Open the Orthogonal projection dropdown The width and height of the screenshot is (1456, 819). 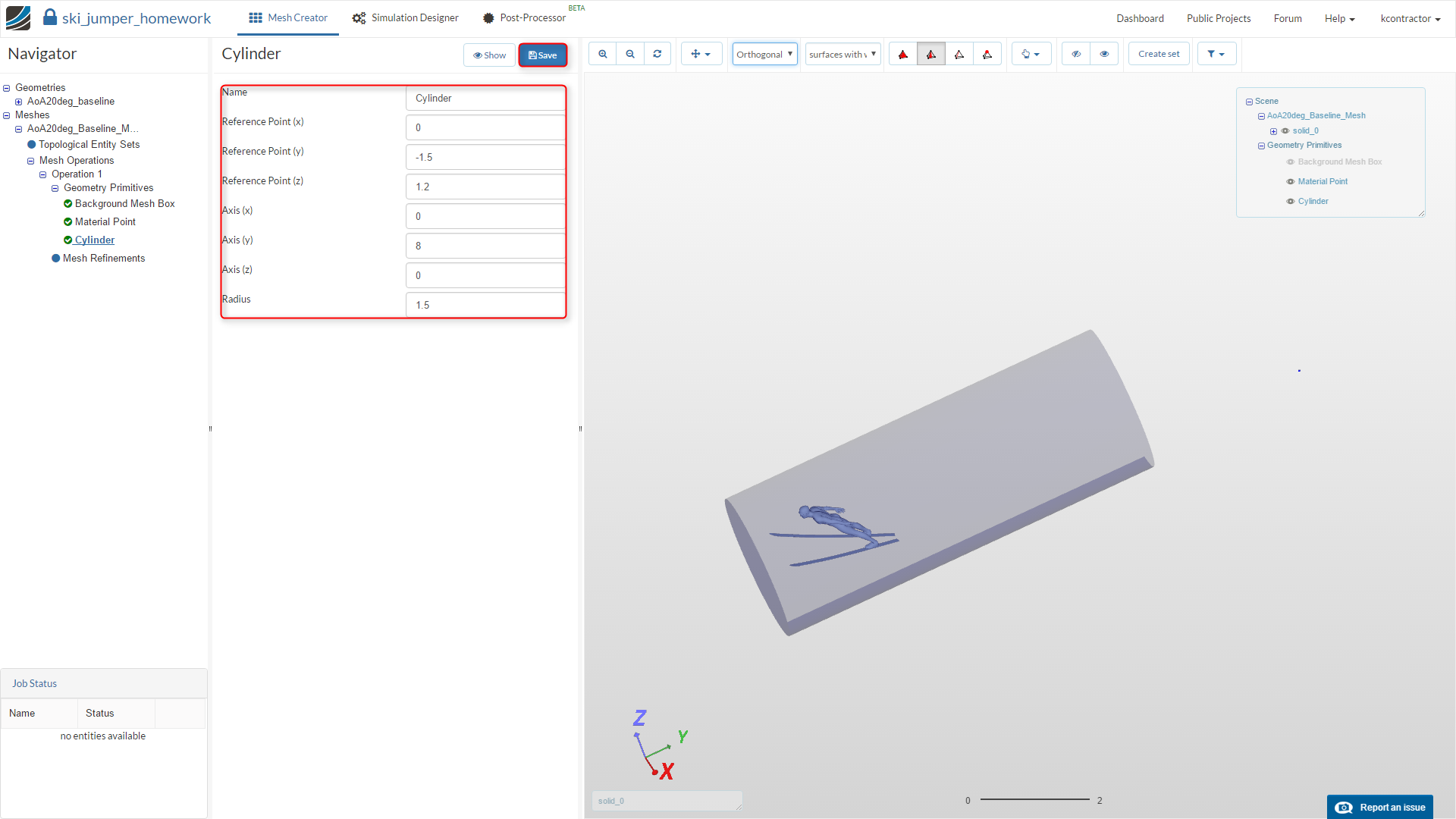click(x=764, y=54)
